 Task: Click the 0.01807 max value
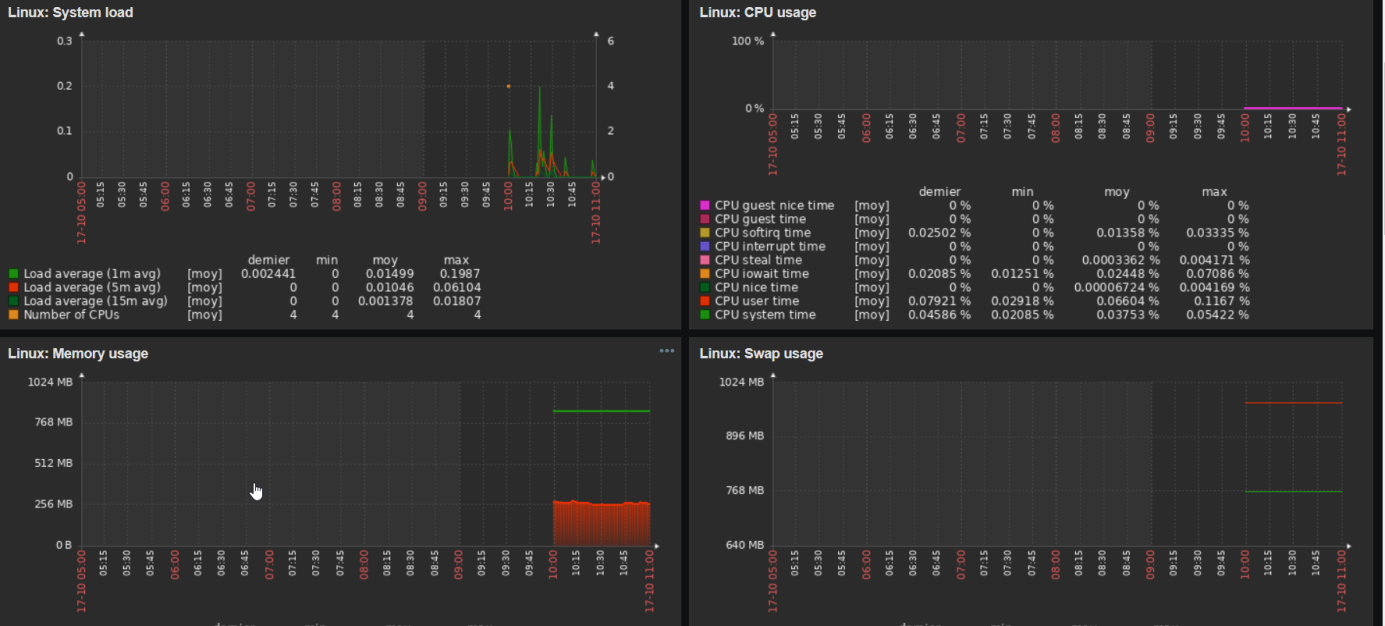click(459, 301)
